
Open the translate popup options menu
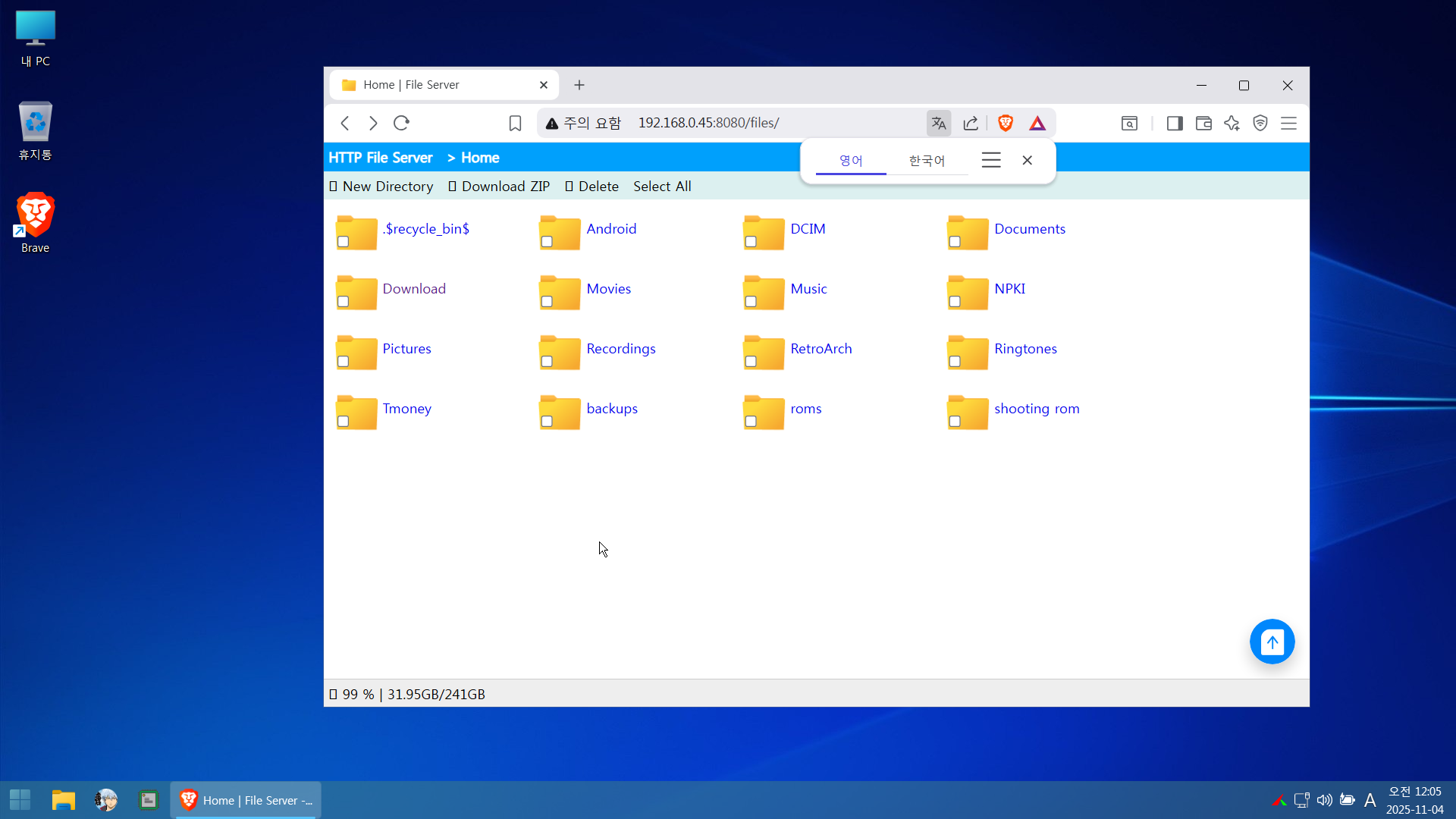pos(991,160)
